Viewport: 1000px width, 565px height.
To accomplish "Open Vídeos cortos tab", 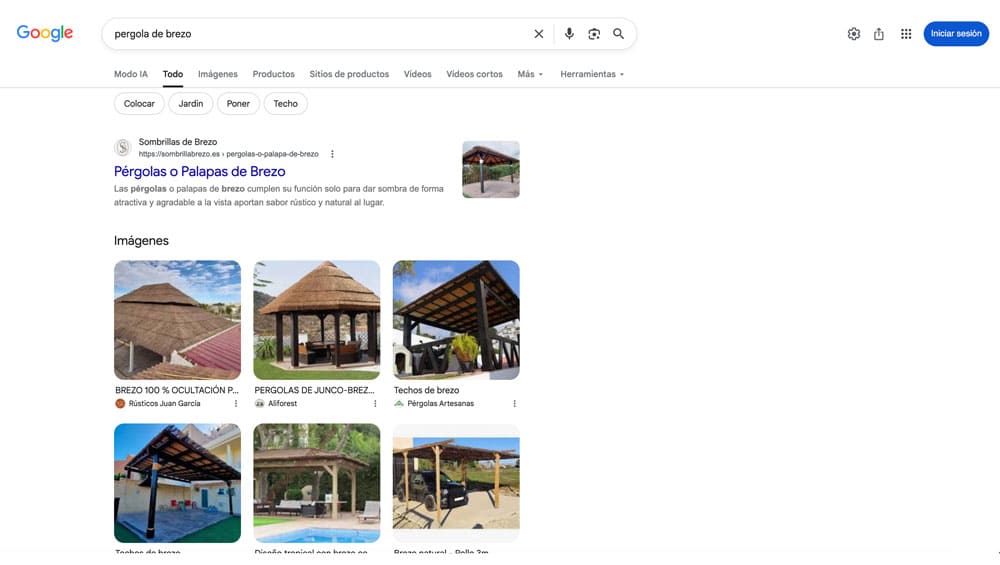I will [474, 74].
